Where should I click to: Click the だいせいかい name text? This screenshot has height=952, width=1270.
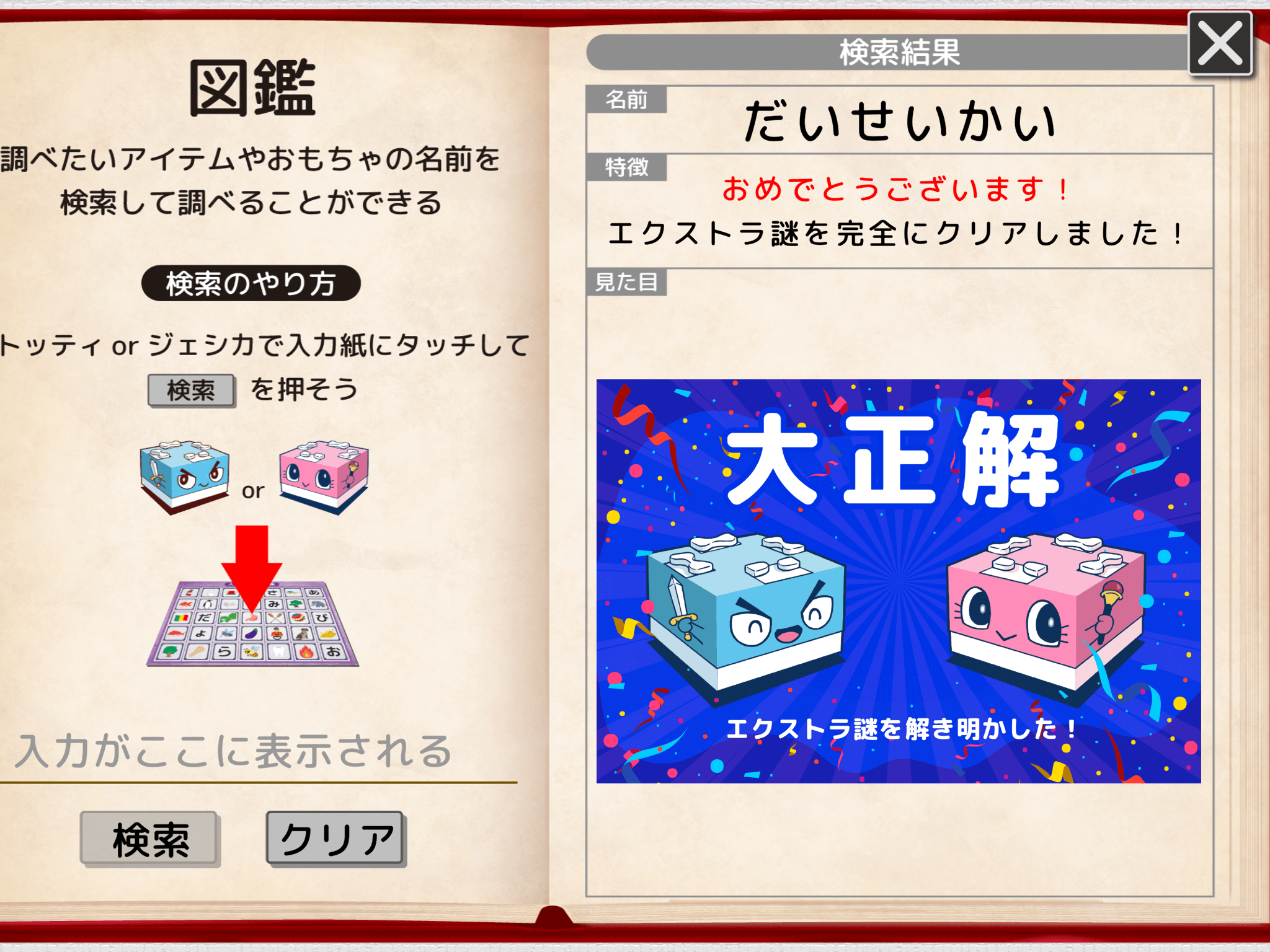900,122
